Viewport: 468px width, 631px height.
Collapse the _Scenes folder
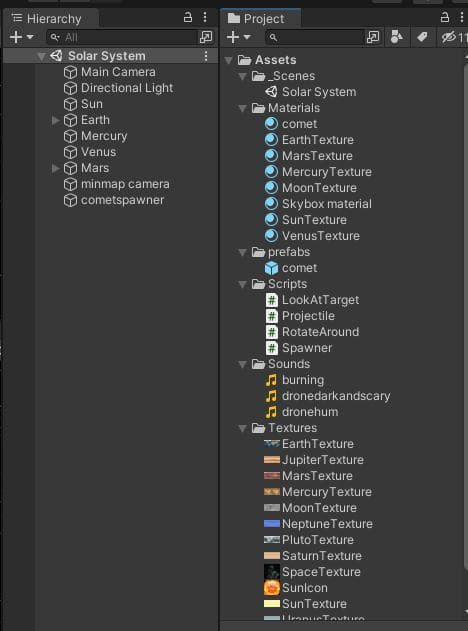(242, 76)
